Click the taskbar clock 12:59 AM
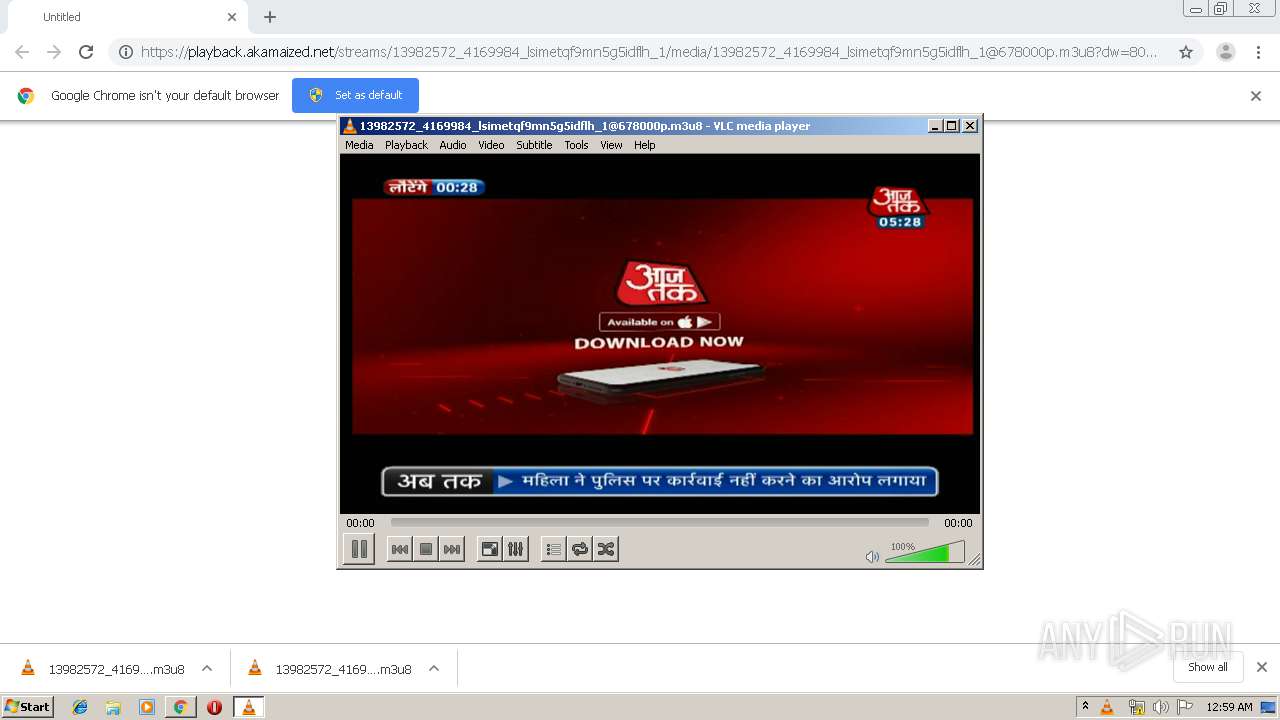The image size is (1280, 720). click(1229, 707)
